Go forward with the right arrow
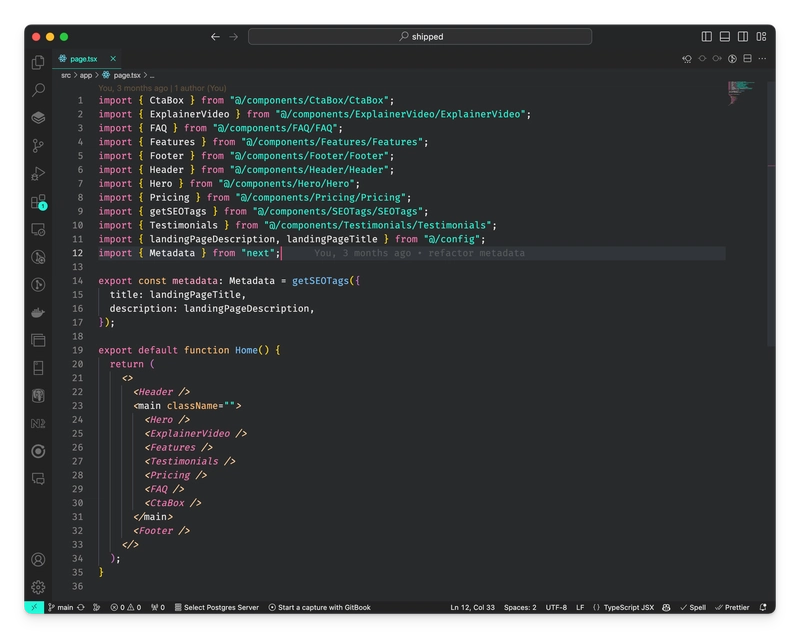Viewport: 800px width, 638px height. click(234, 37)
